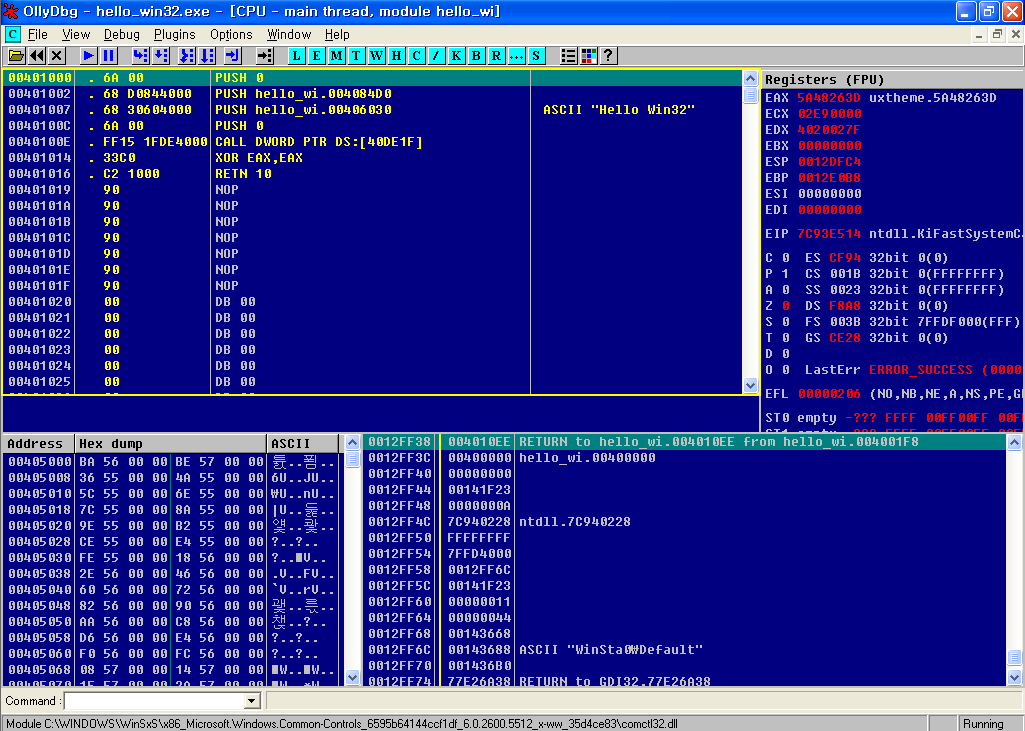Click the Open file toolbar icon

16,56
